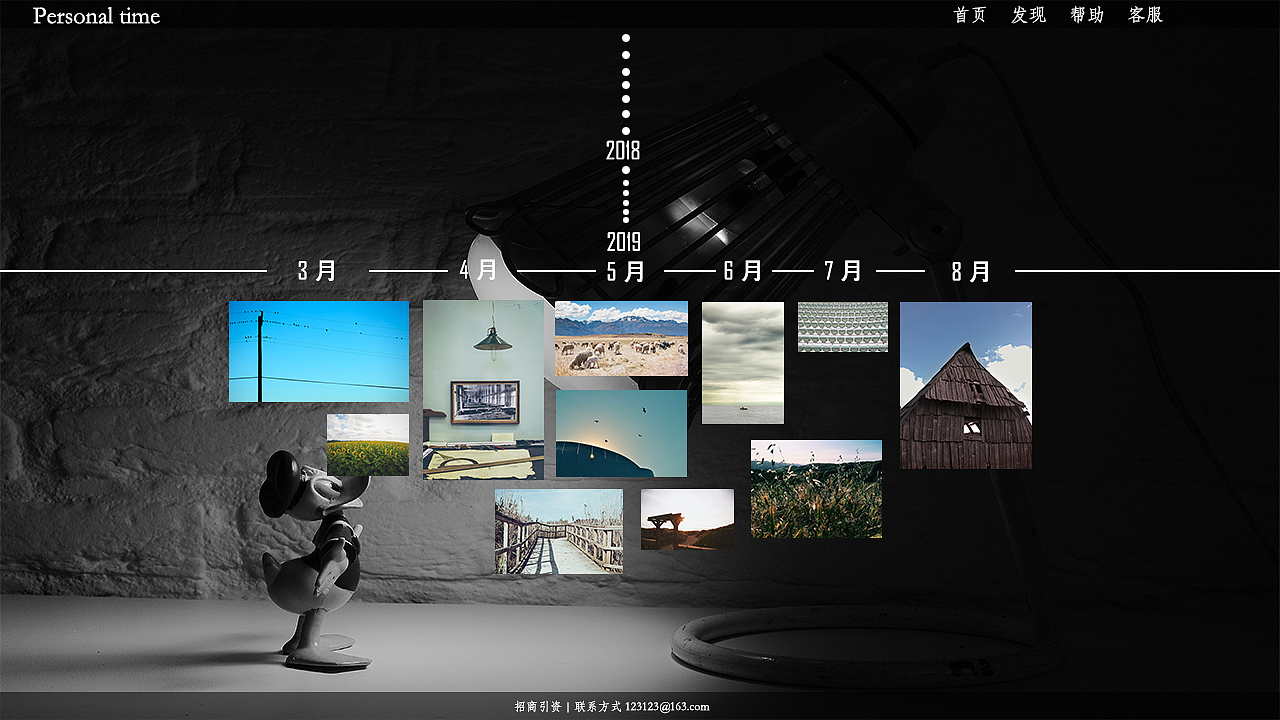Click the Personal time logo
The height and width of the screenshot is (720, 1280).
tap(96, 16)
